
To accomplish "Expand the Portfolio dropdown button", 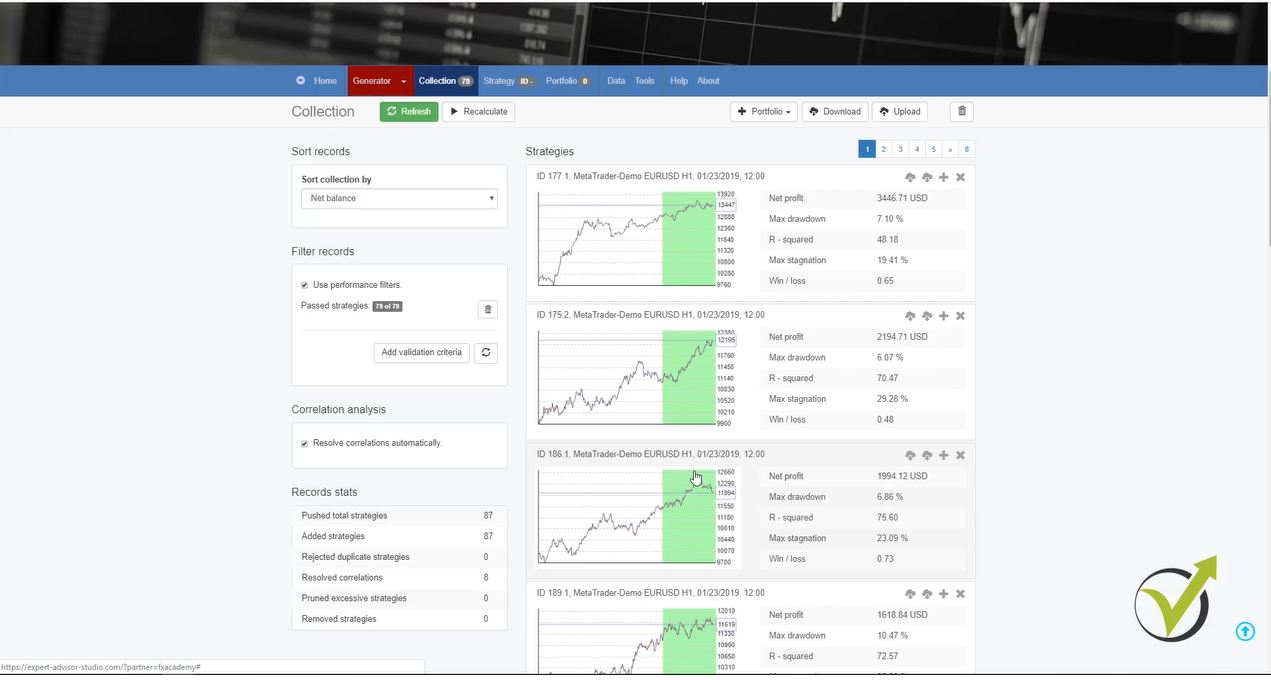I will point(763,111).
